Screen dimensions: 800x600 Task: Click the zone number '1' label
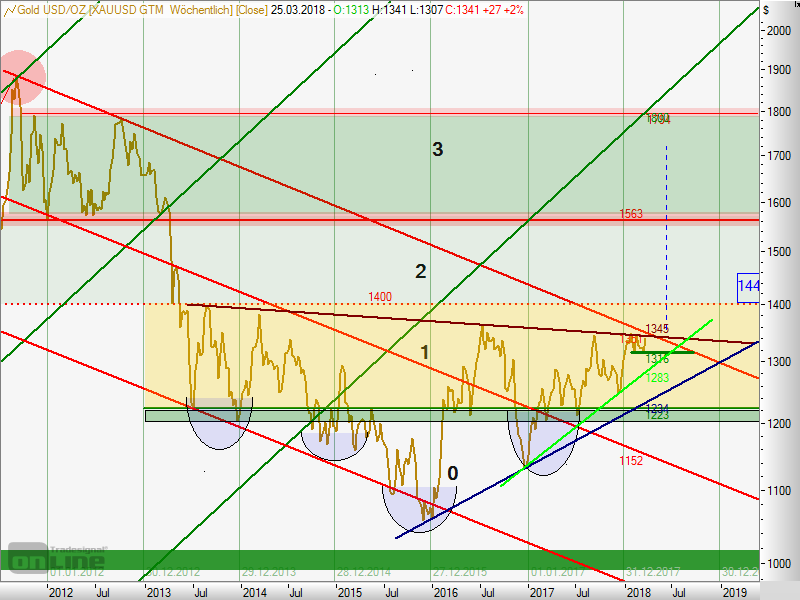click(424, 352)
